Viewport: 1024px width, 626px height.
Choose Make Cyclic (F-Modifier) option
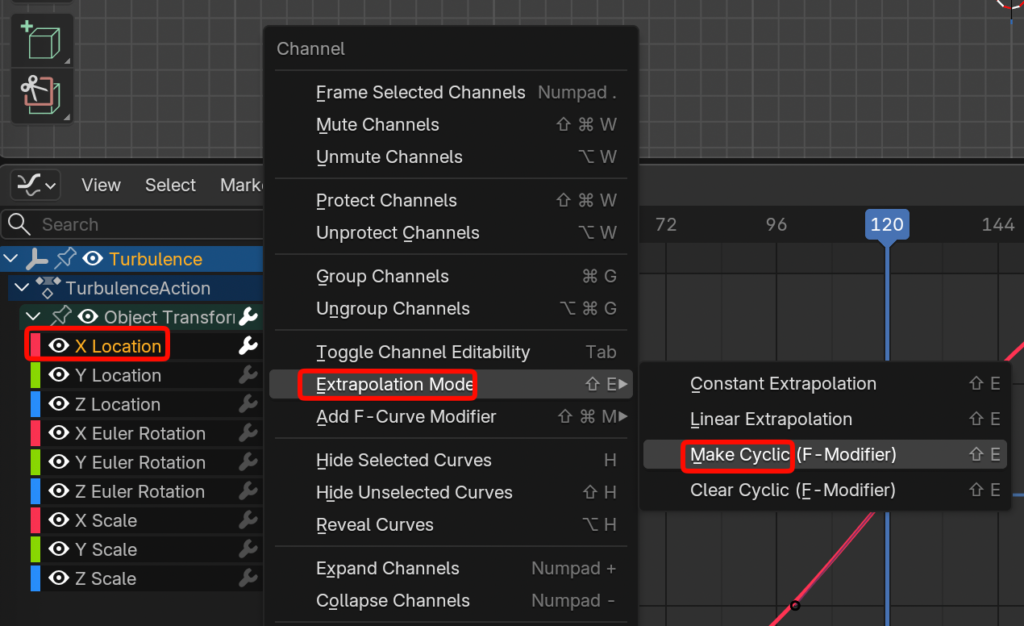[x=793, y=455]
